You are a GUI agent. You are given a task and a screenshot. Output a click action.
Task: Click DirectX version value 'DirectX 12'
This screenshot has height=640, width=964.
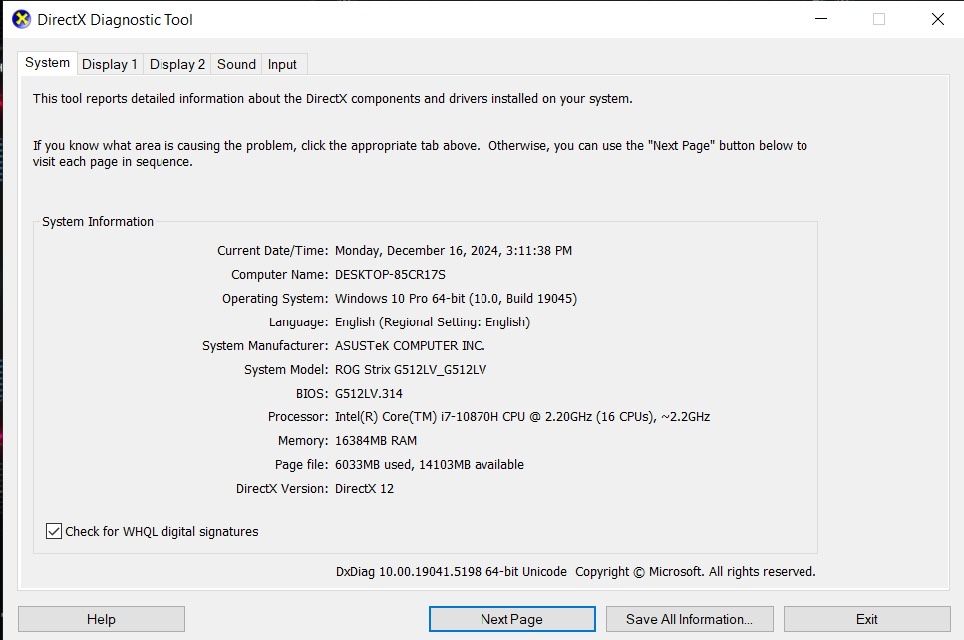[x=364, y=489]
